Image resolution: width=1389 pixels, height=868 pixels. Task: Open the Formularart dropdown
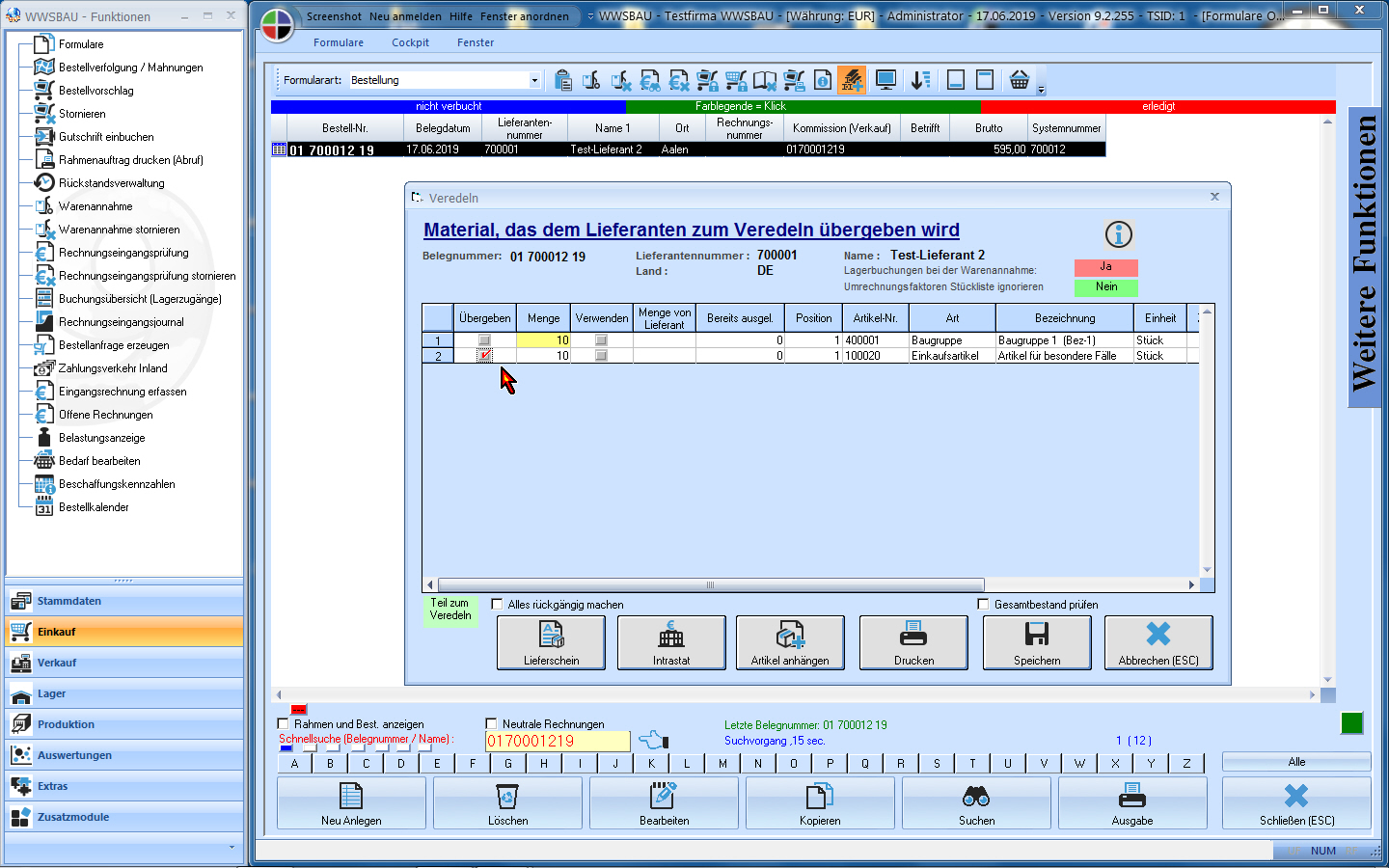[x=534, y=80]
